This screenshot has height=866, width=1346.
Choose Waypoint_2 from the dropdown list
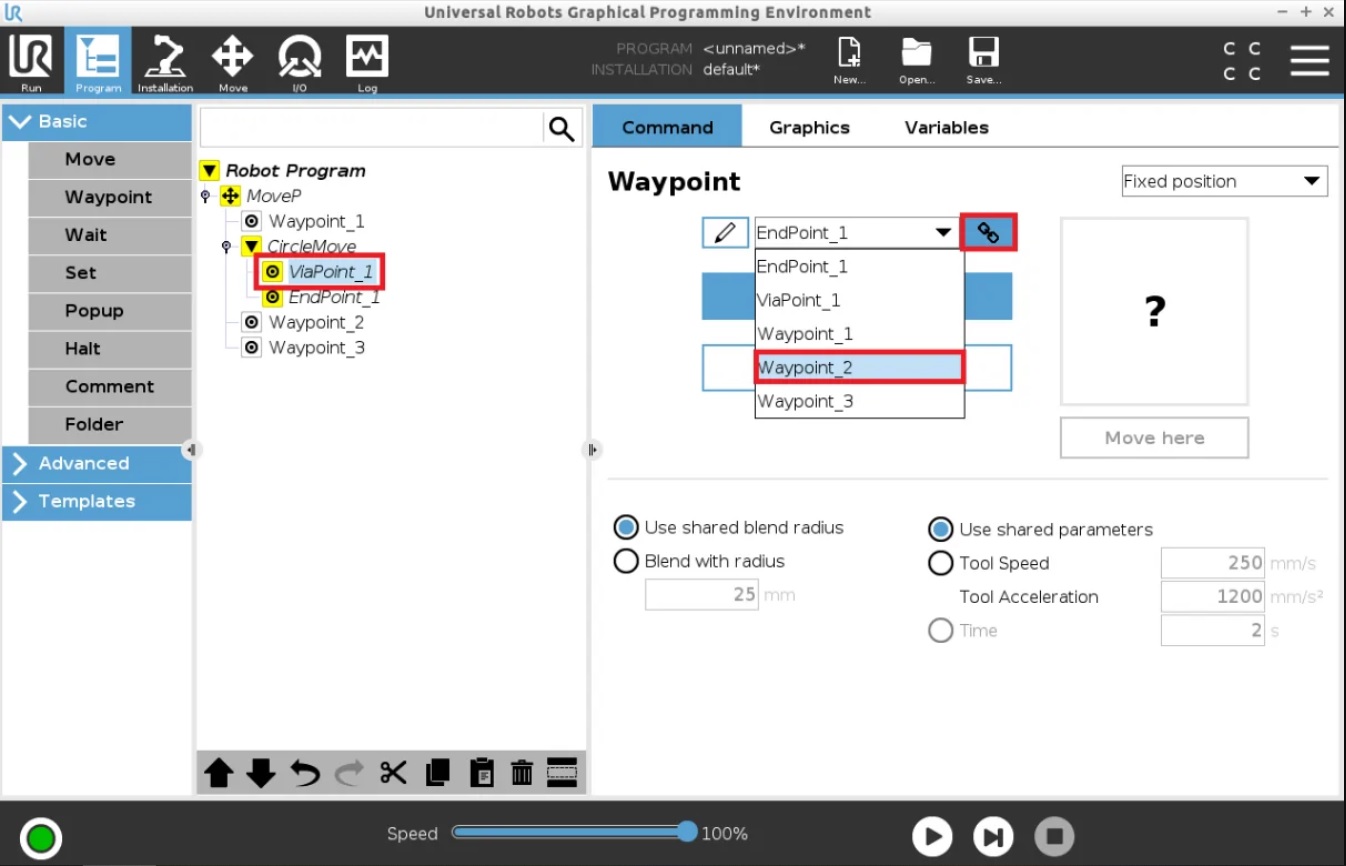[859, 367]
